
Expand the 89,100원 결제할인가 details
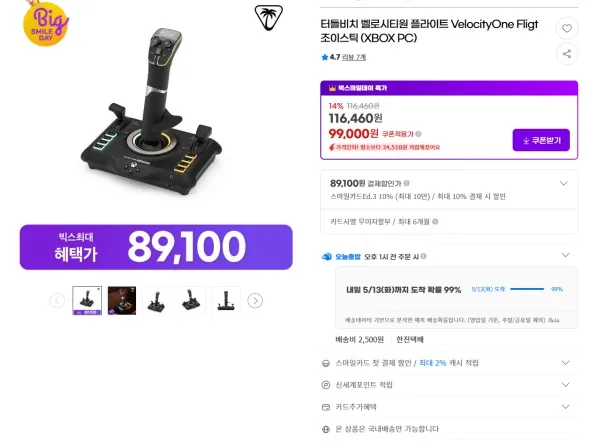(564, 183)
